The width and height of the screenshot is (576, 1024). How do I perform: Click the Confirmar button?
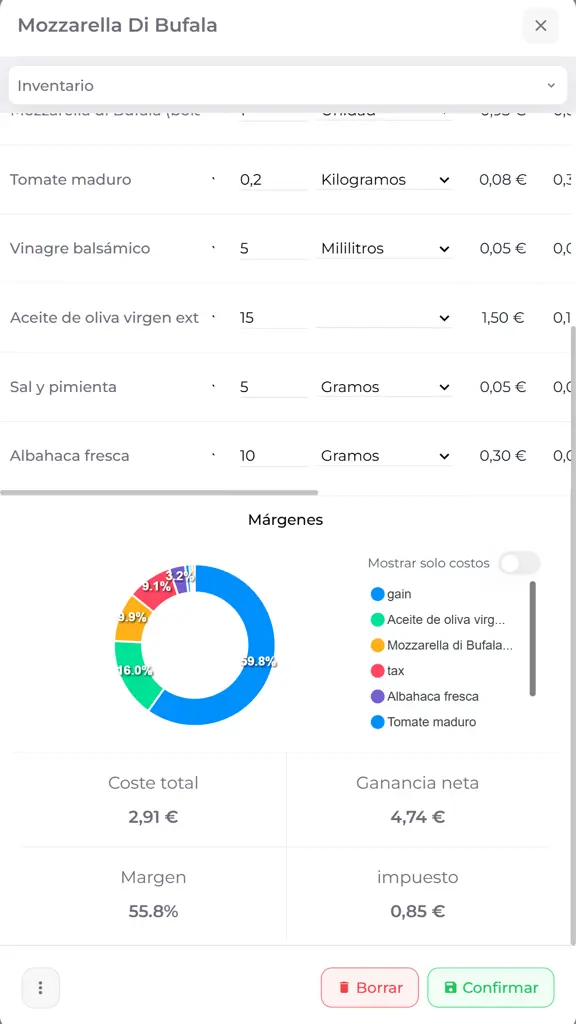click(x=491, y=987)
